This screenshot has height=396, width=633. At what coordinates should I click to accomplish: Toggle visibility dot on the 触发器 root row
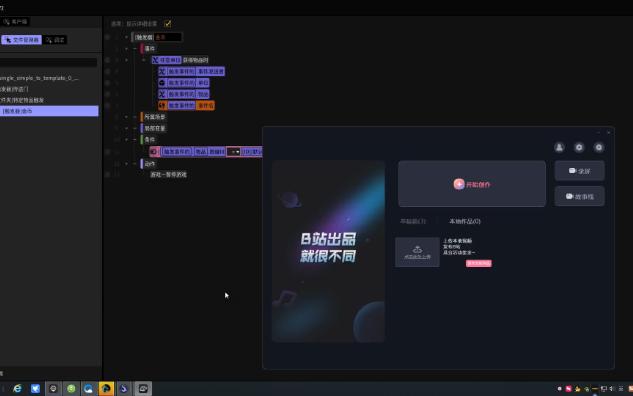point(107,37)
